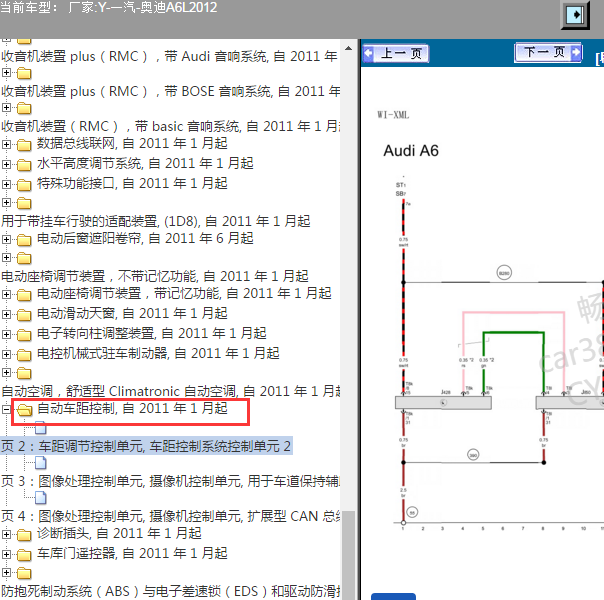
Task: Go to next page with 下一页 button
Action: click(548, 52)
